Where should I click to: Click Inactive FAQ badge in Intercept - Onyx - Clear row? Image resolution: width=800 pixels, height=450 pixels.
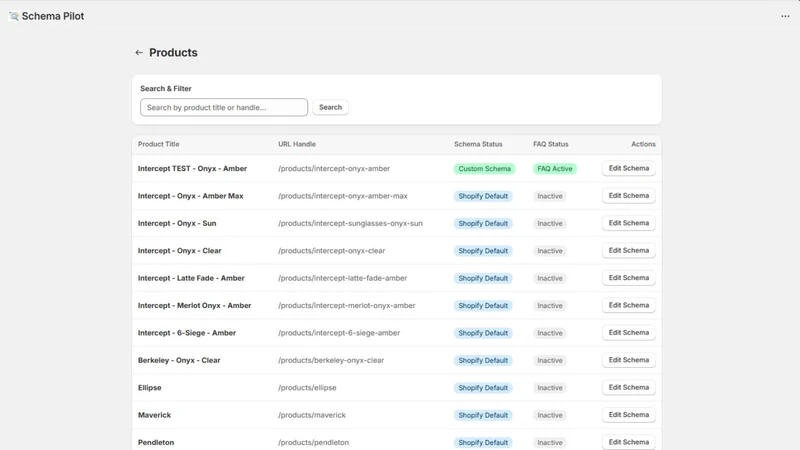coord(549,251)
